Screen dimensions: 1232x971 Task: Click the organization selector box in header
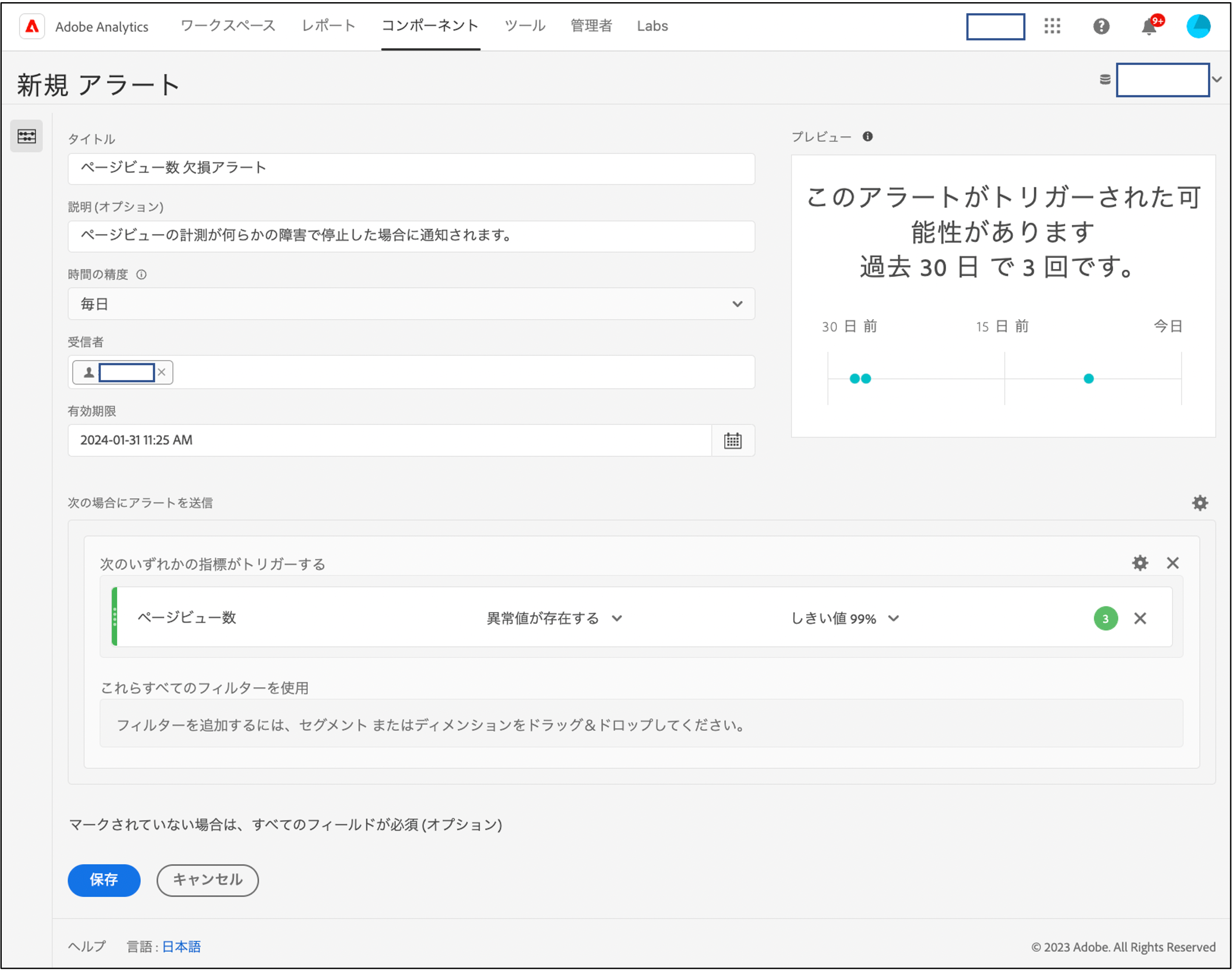[x=995, y=27]
